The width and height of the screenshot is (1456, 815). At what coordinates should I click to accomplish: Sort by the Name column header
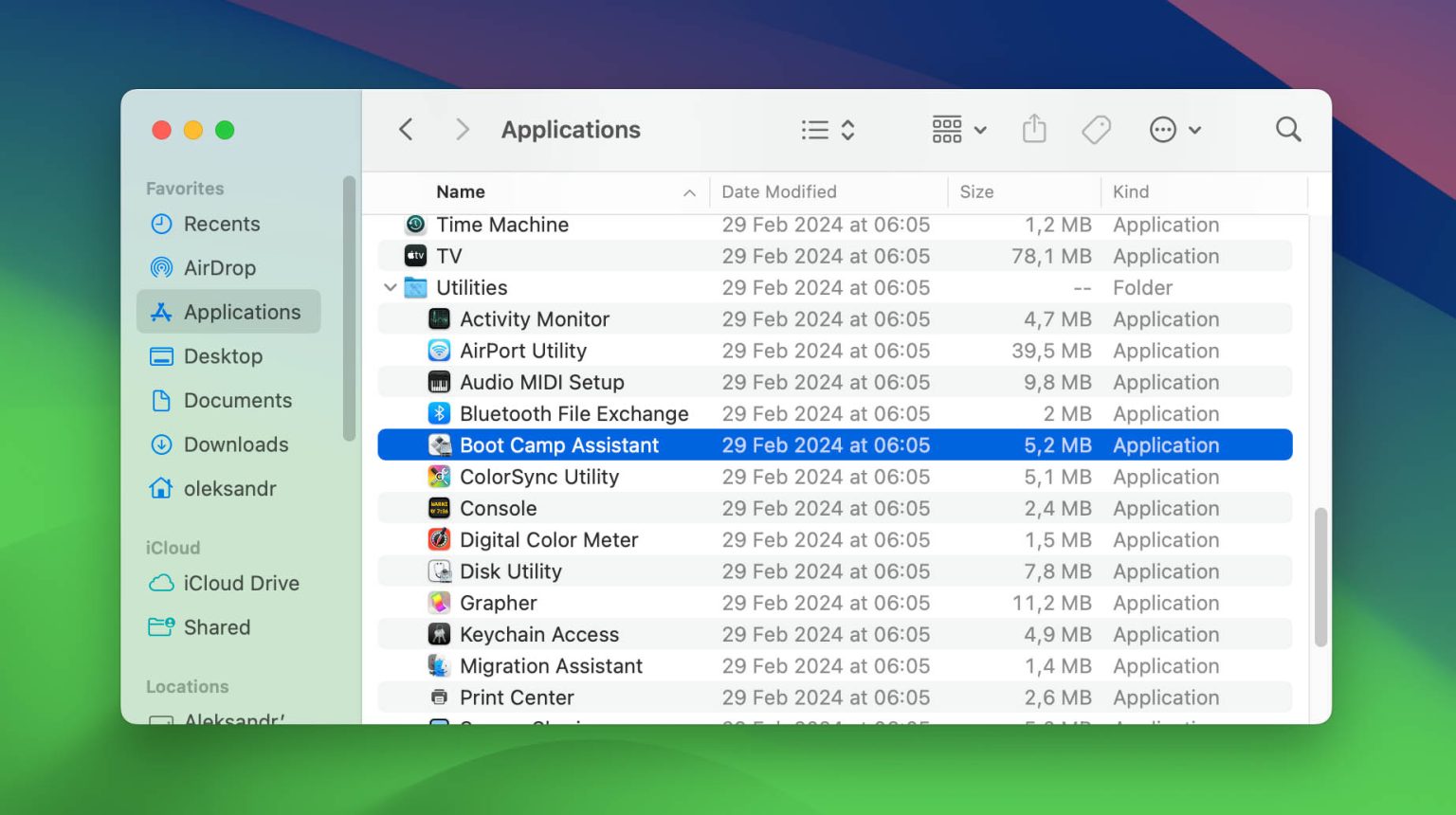pos(461,192)
